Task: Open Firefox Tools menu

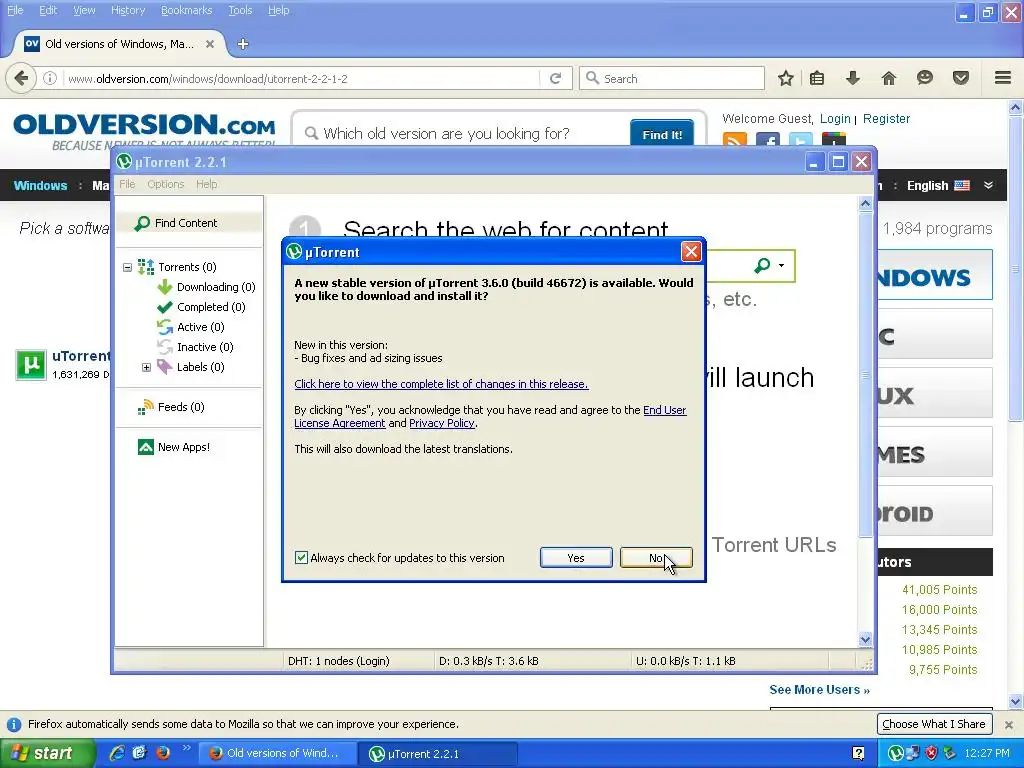Action: click(x=240, y=10)
